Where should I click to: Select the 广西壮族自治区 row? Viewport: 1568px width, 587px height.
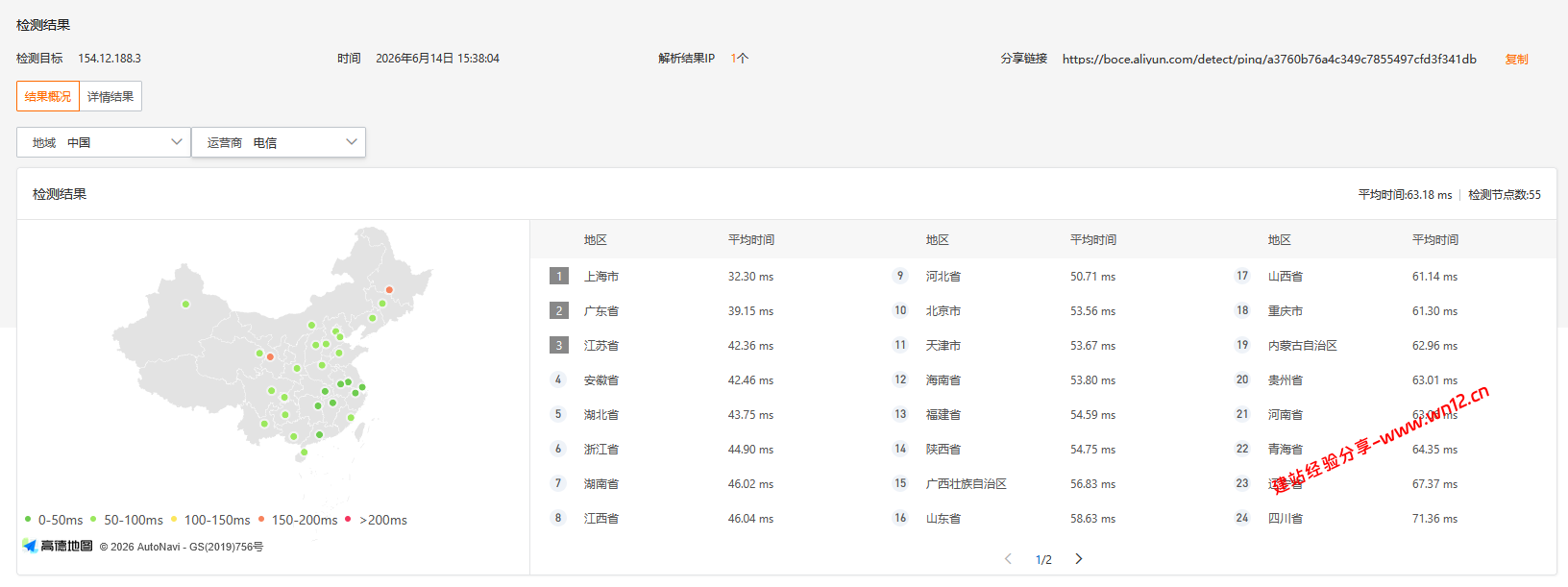coord(1043,483)
